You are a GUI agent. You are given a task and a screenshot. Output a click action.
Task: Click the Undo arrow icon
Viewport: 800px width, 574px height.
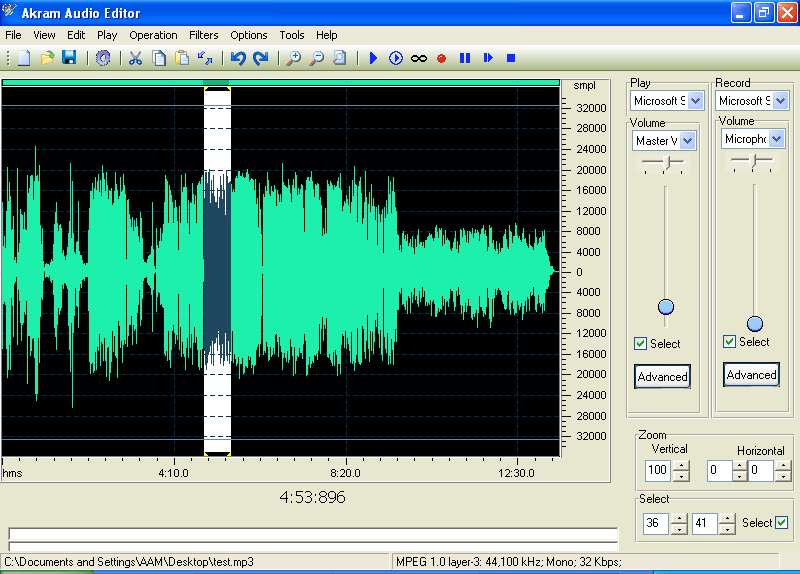click(238, 58)
